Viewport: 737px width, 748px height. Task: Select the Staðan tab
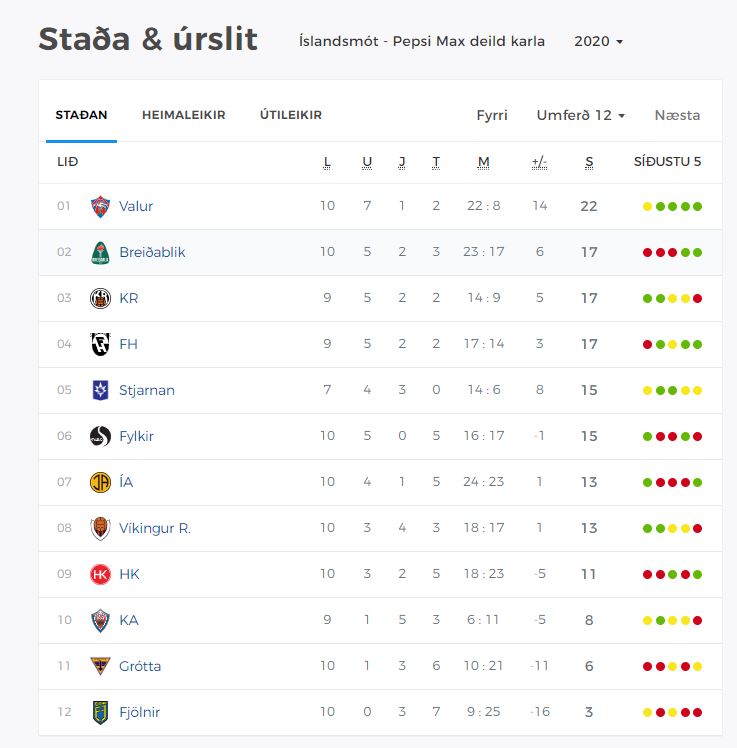[81, 115]
